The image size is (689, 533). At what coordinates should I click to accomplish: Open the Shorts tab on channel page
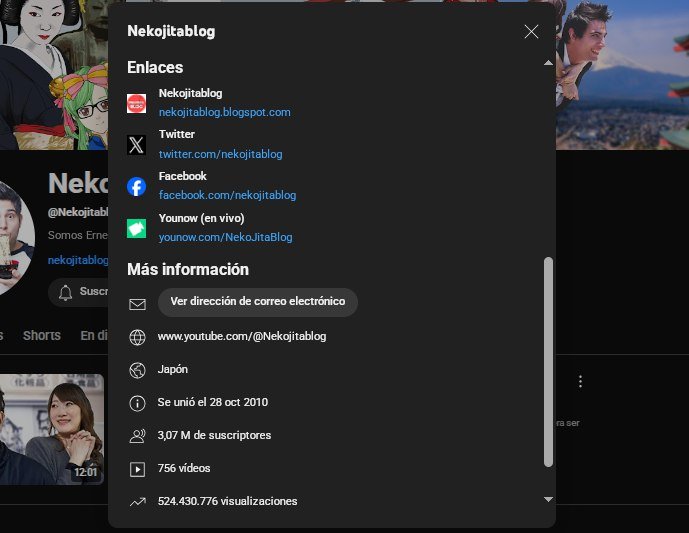[x=42, y=336]
